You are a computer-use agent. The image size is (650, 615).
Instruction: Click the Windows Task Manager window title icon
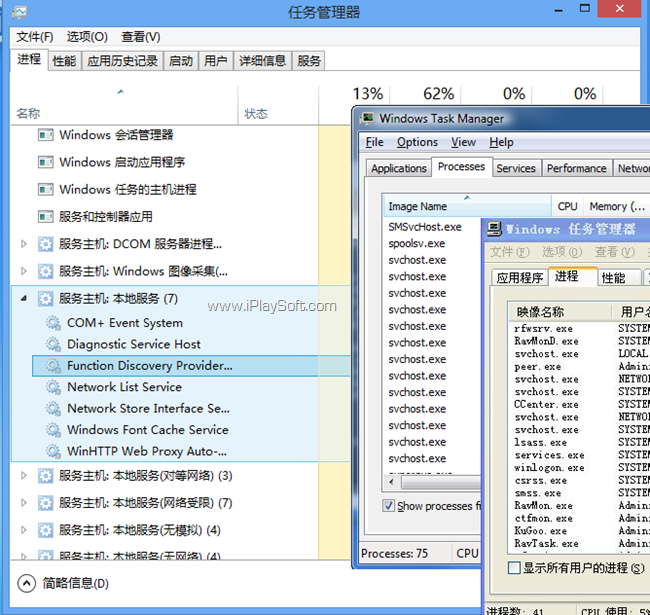[x=367, y=119]
